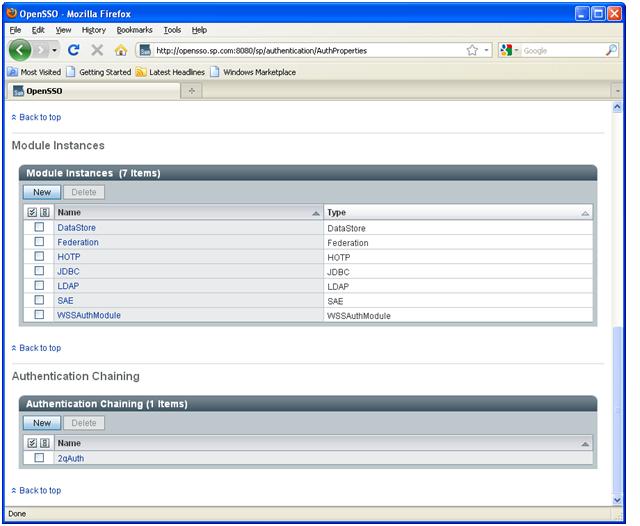Open the View menu

pyautogui.click(x=63, y=30)
